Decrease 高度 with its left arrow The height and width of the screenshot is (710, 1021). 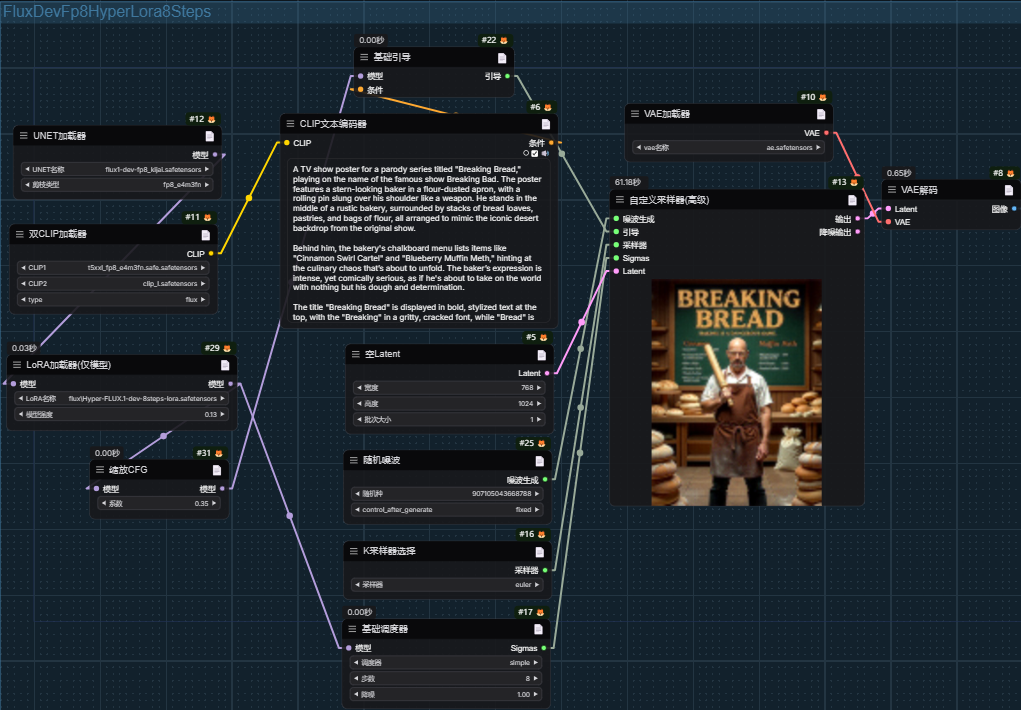(359, 404)
